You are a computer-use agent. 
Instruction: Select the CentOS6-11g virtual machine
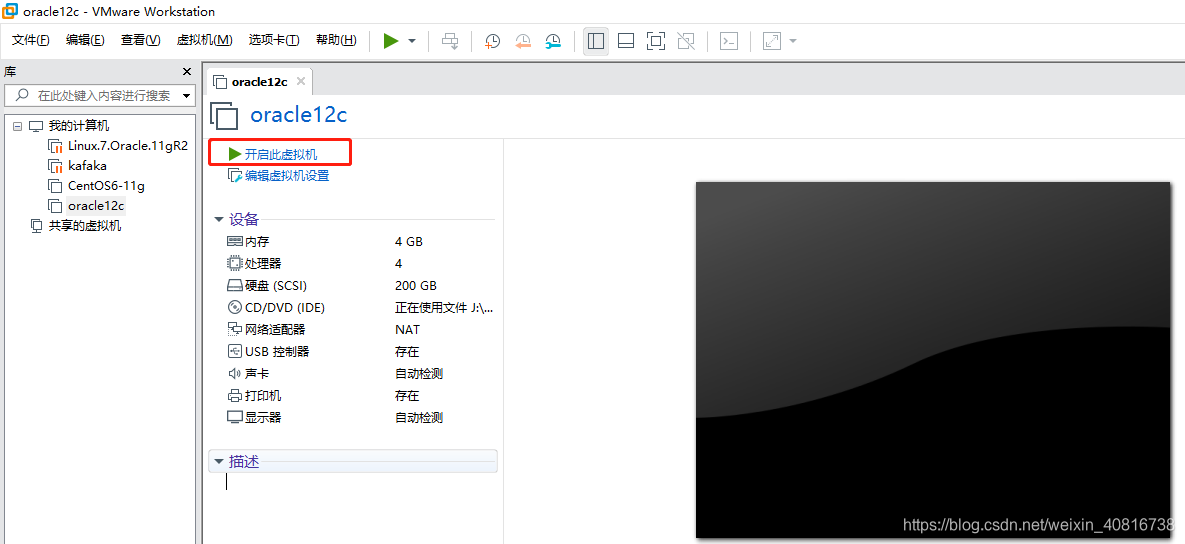click(x=106, y=185)
